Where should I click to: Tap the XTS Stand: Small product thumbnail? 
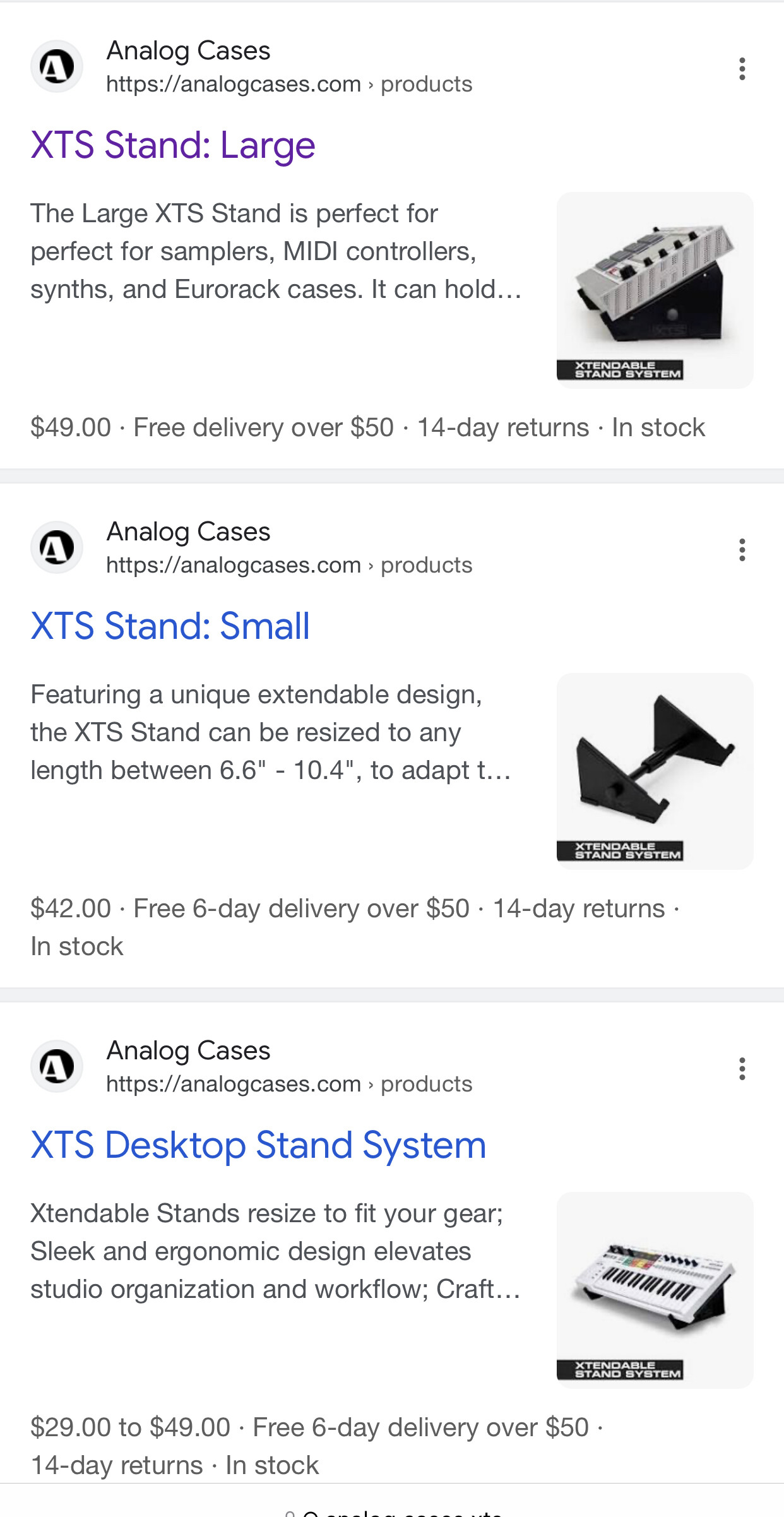point(655,771)
